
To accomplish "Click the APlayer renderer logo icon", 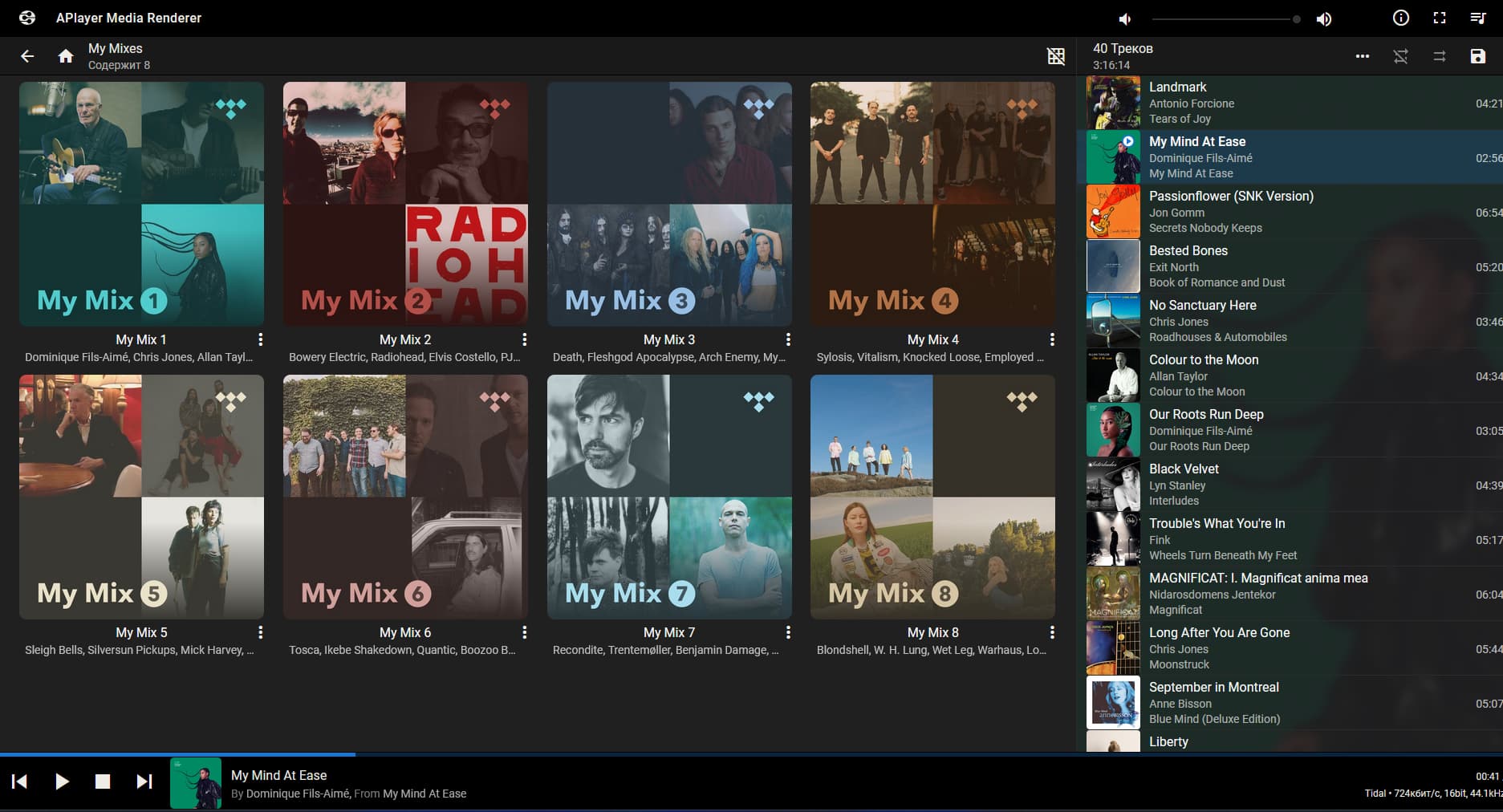I will [27, 18].
